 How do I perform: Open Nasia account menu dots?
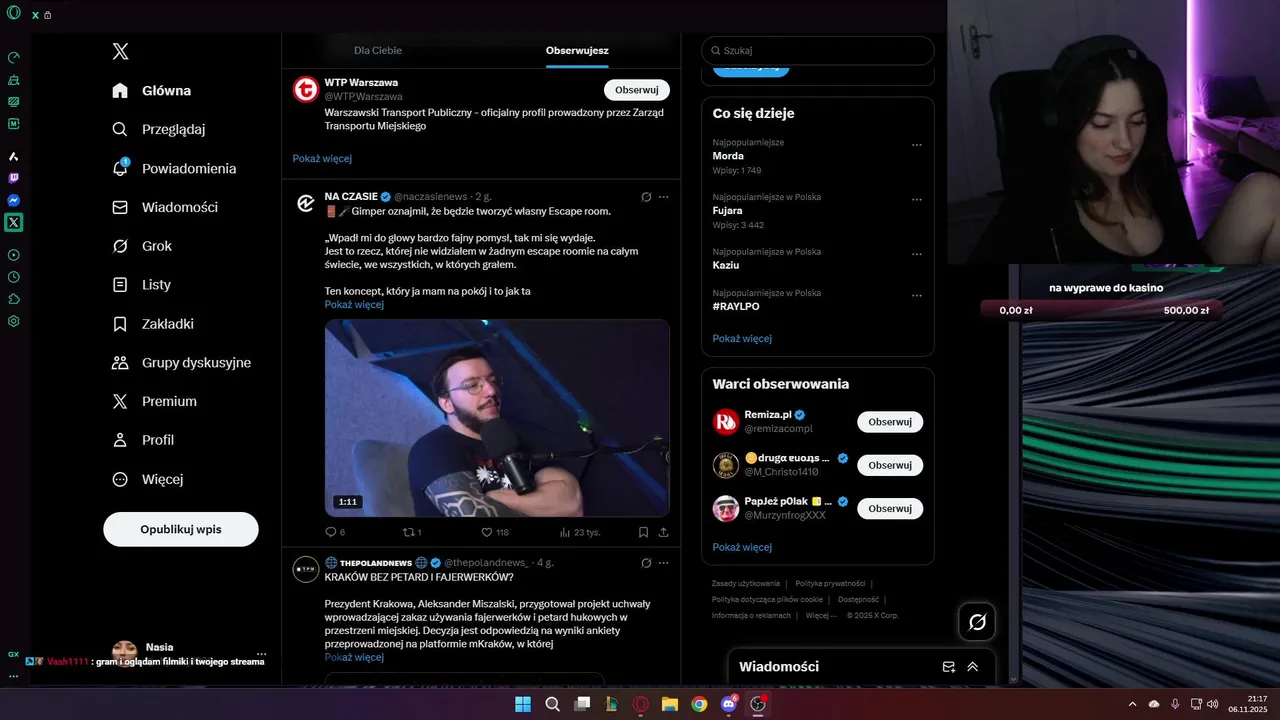click(262, 653)
